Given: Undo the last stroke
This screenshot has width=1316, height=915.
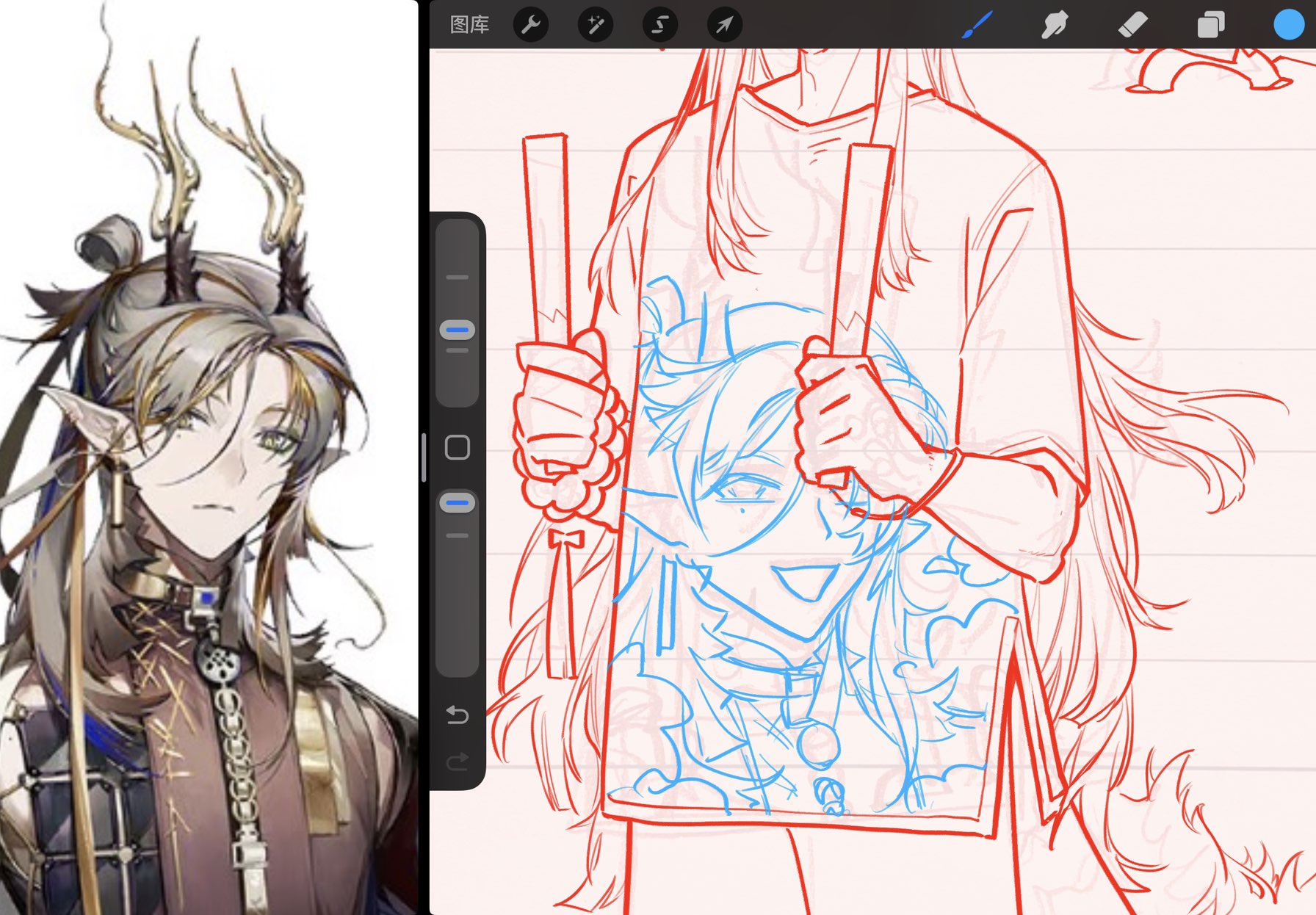Looking at the screenshot, I should (458, 715).
